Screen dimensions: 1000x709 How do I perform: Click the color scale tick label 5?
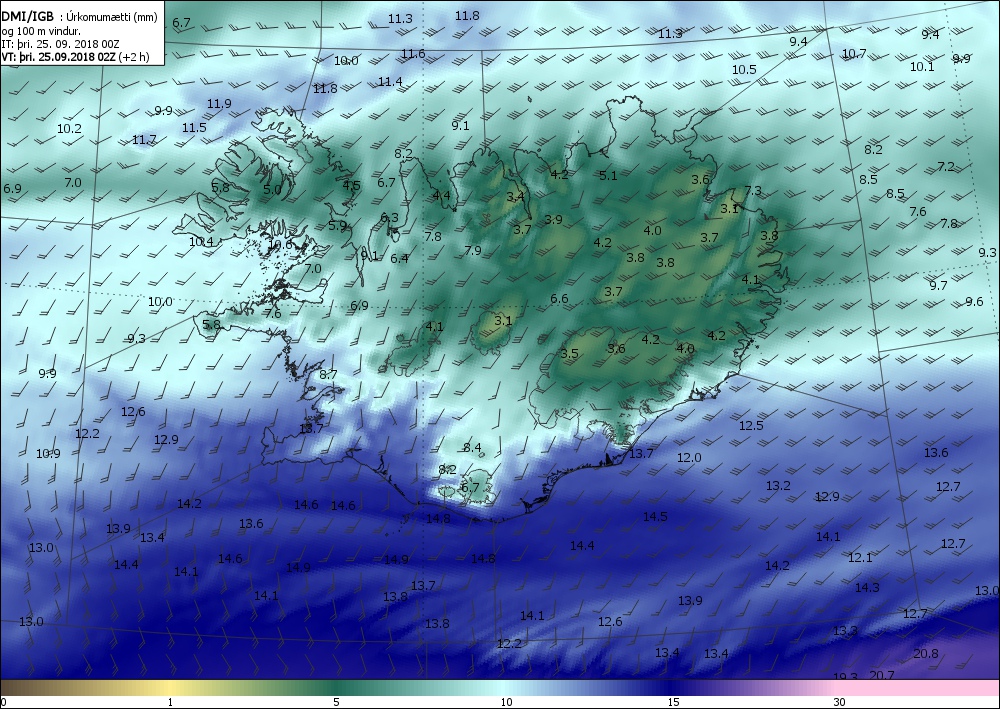[336, 703]
